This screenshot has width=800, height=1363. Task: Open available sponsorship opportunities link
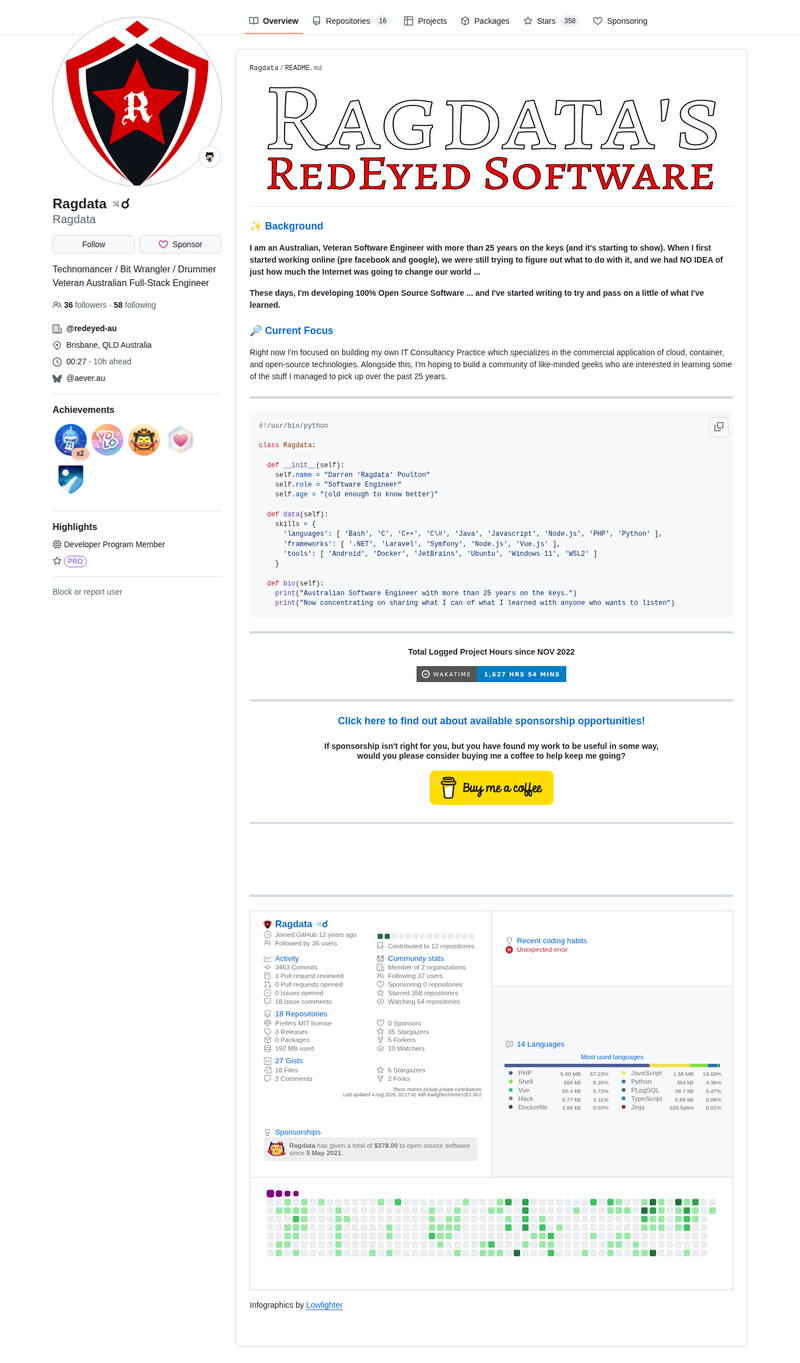pyautogui.click(x=491, y=721)
